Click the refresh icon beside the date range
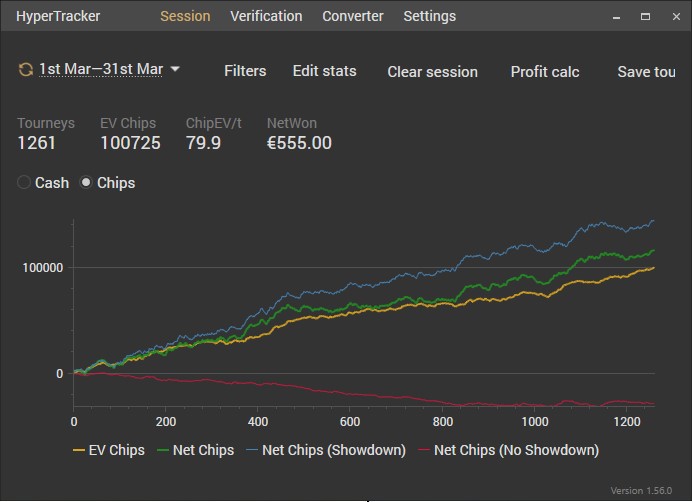The image size is (692, 502). pos(25,70)
